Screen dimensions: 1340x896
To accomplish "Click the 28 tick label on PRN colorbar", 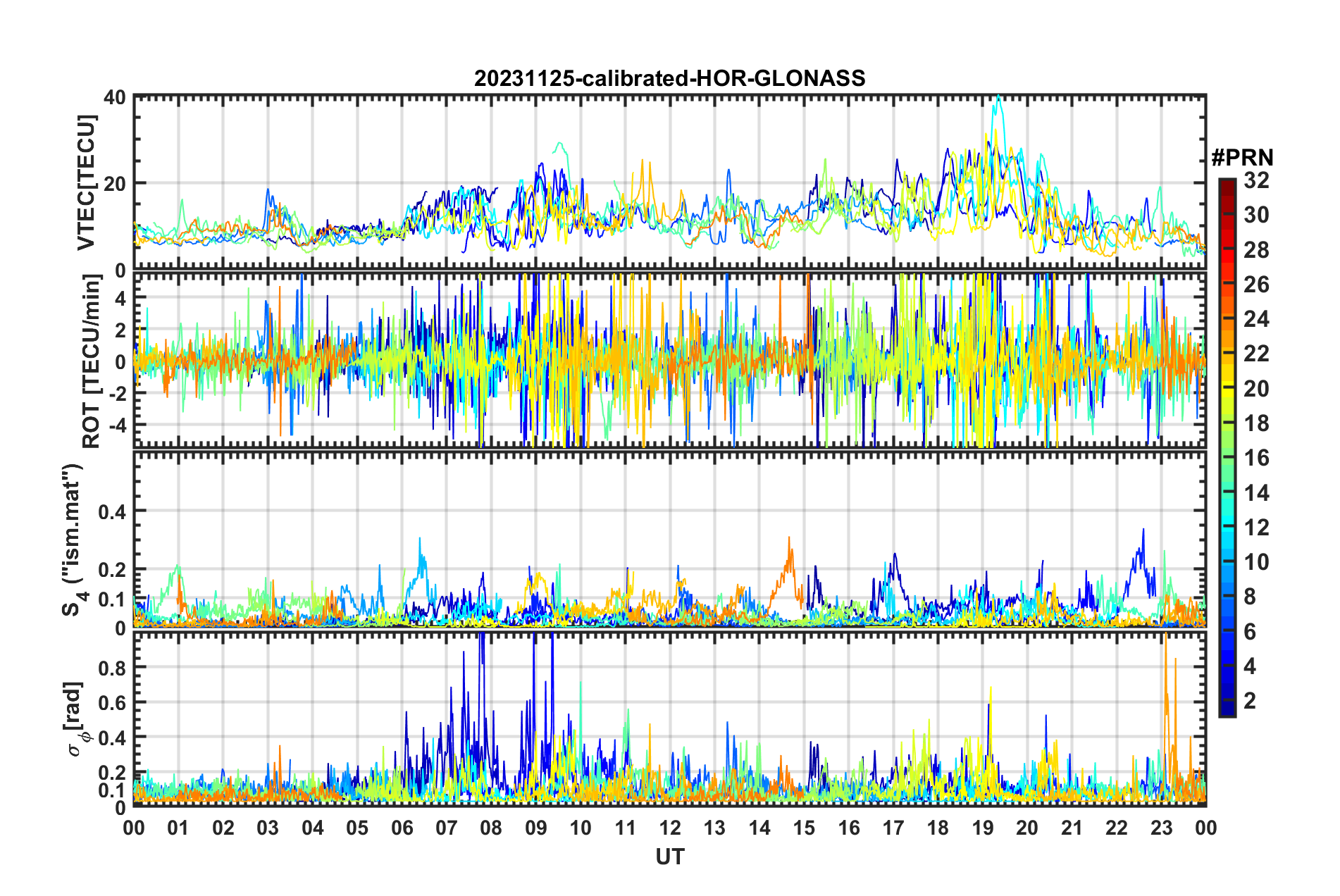I will tap(1256, 250).
